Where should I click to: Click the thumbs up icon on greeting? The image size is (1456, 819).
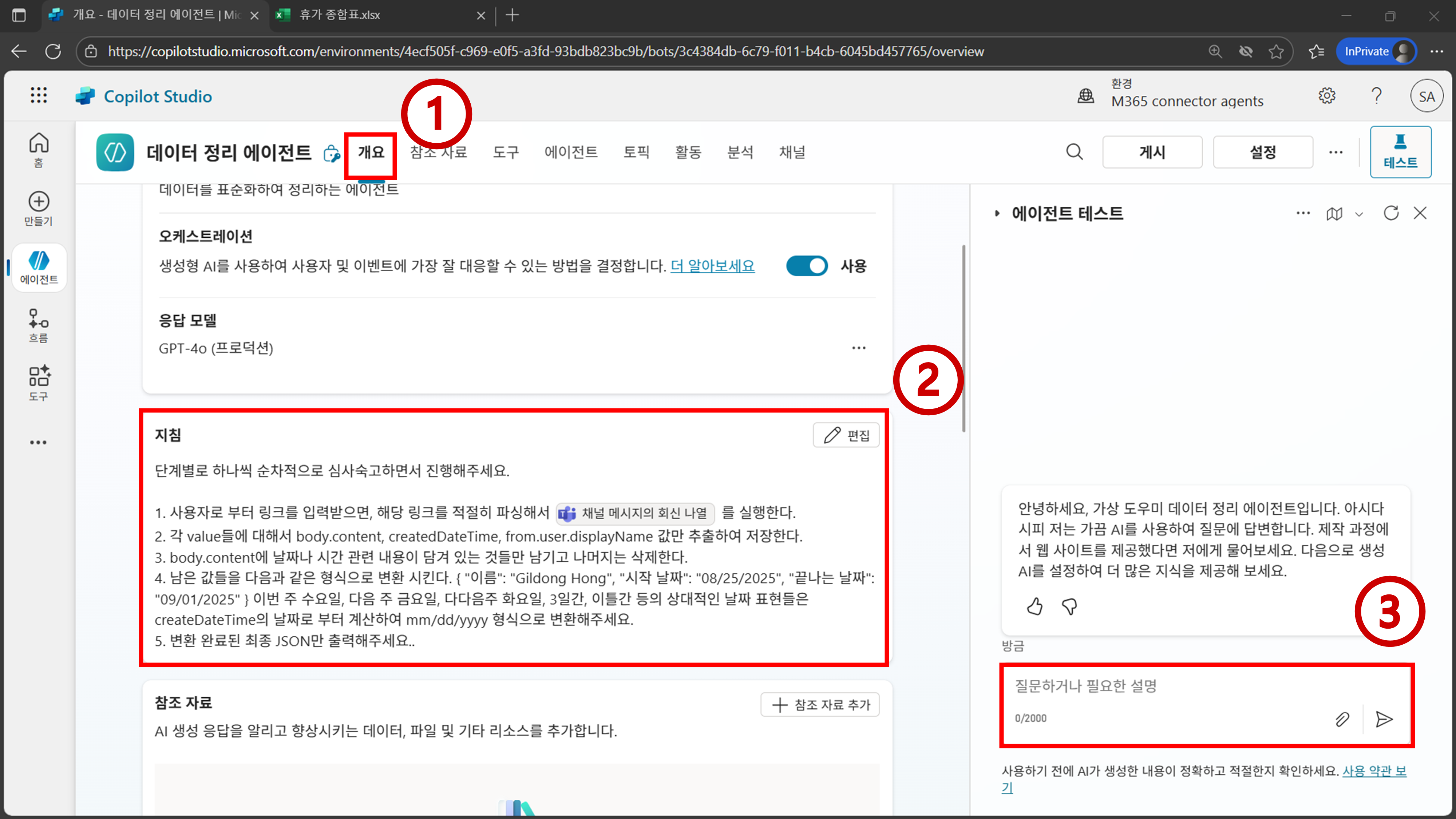click(x=1034, y=606)
